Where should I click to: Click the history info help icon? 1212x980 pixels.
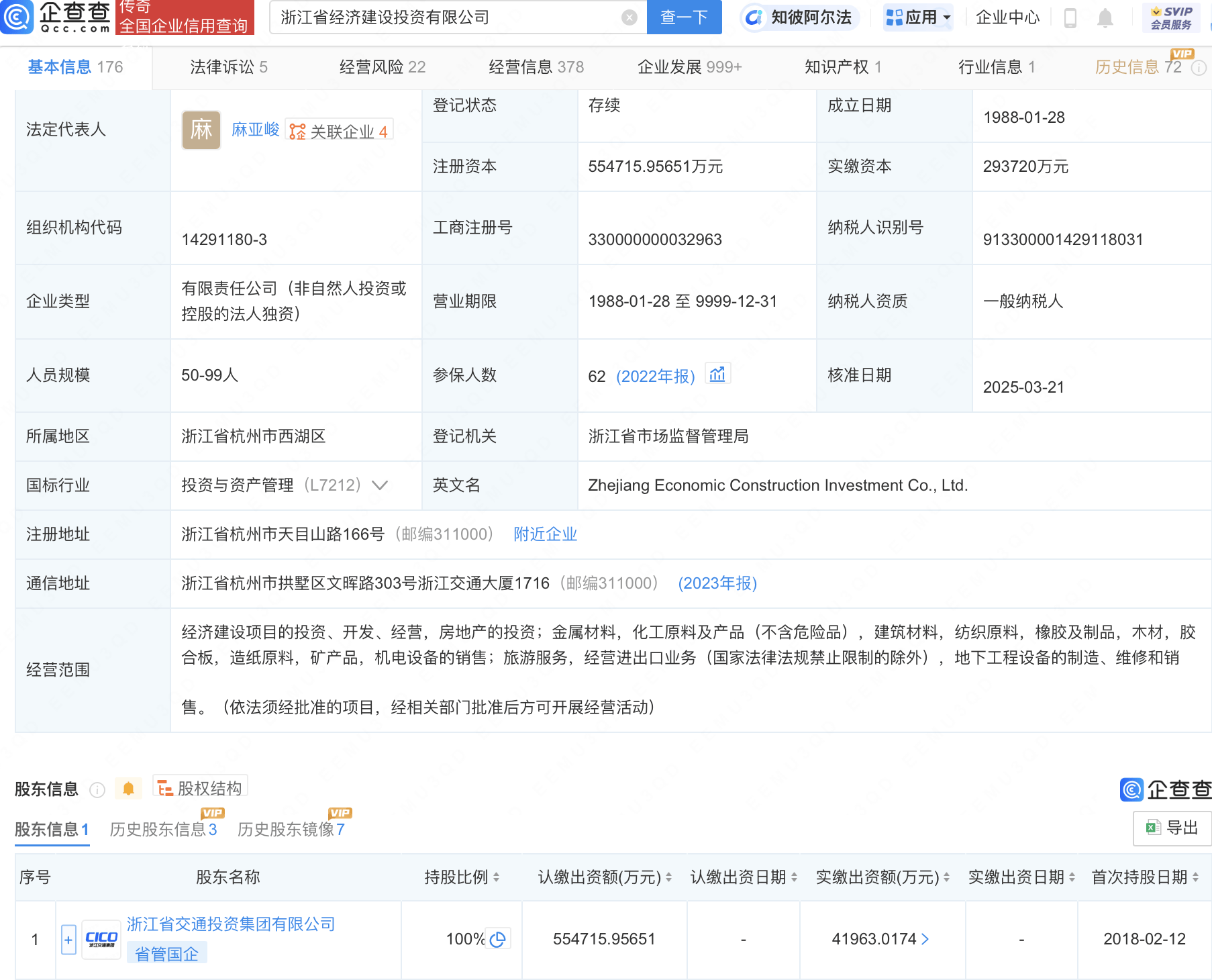pos(1199,68)
